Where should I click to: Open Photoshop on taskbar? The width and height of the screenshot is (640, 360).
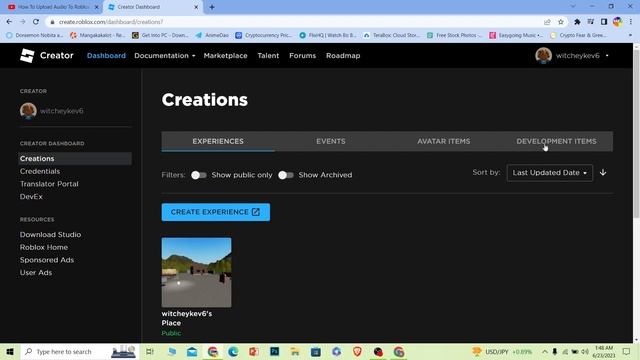[275, 351]
